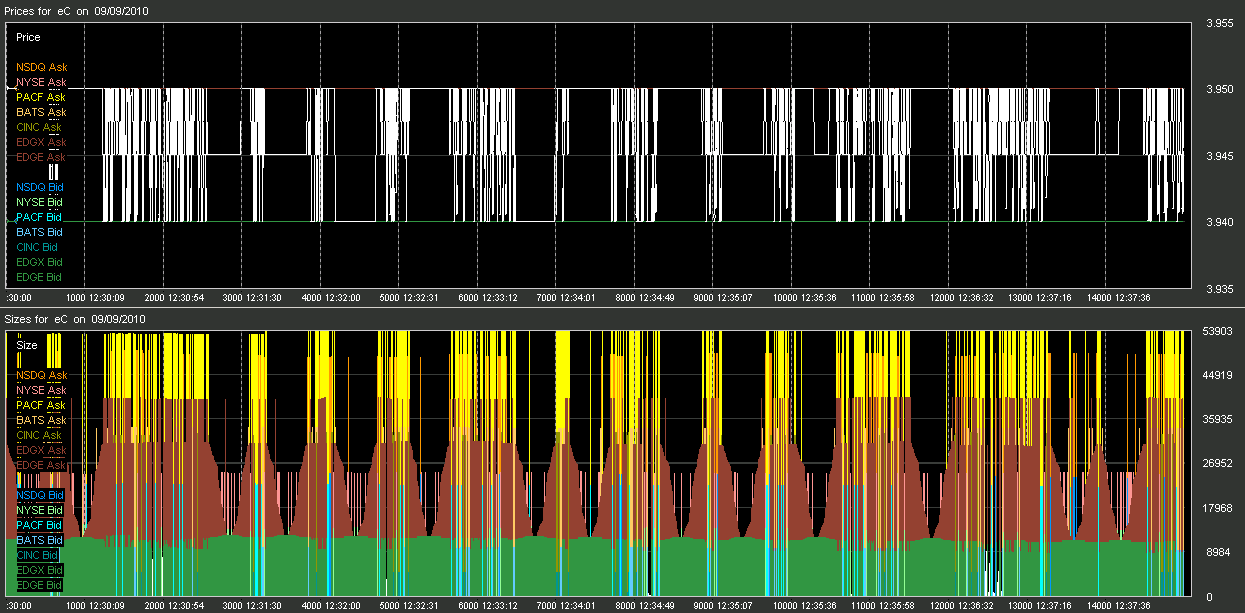Pick PACF Ask legend entry in Sizes chart
Screen dimensions: 1245x613
click(x=41, y=405)
